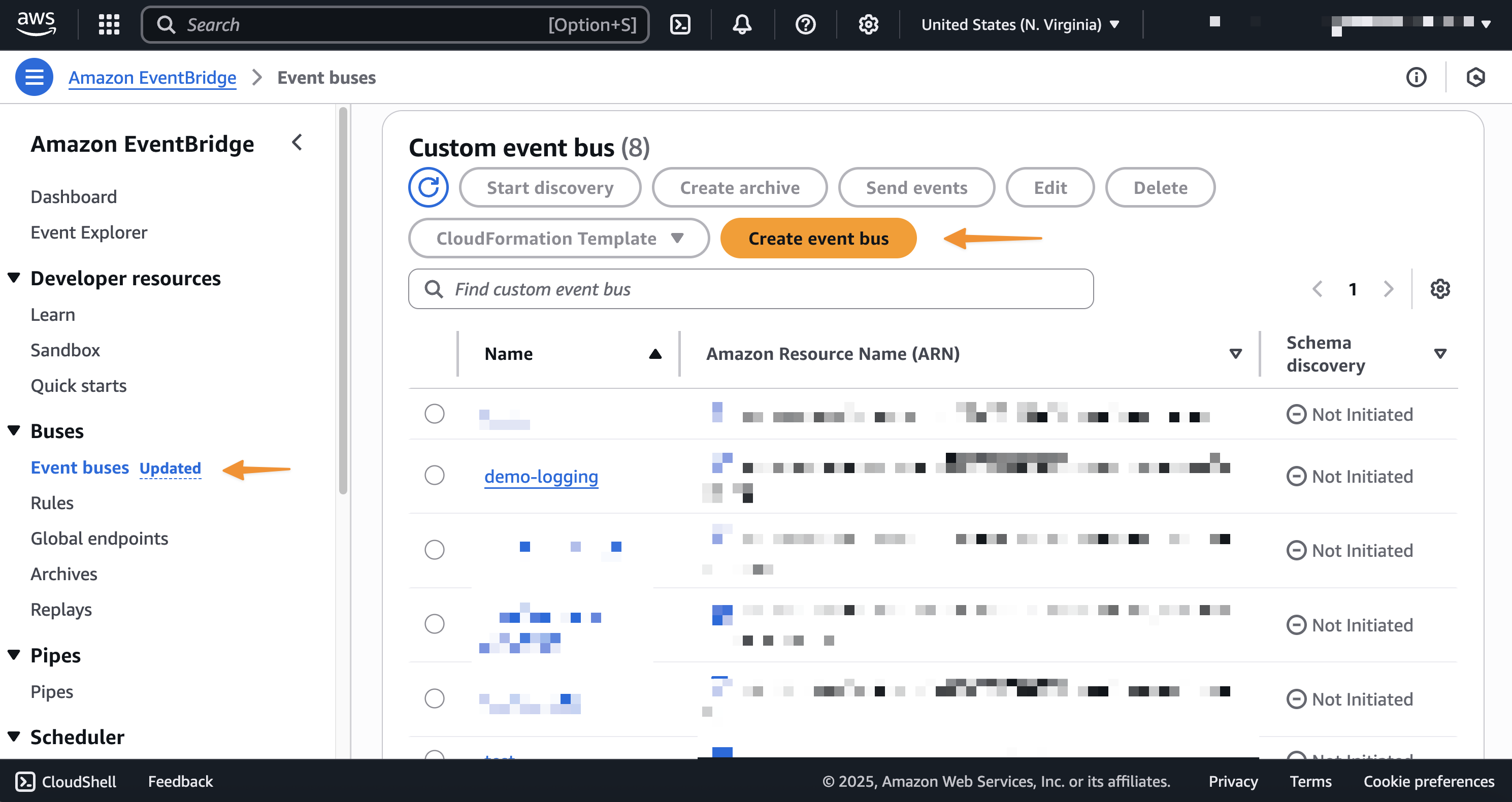Viewport: 1512px width, 802px height.
Task: Toggle the hamburger navigation menu
Action: [x=34, y=77]
